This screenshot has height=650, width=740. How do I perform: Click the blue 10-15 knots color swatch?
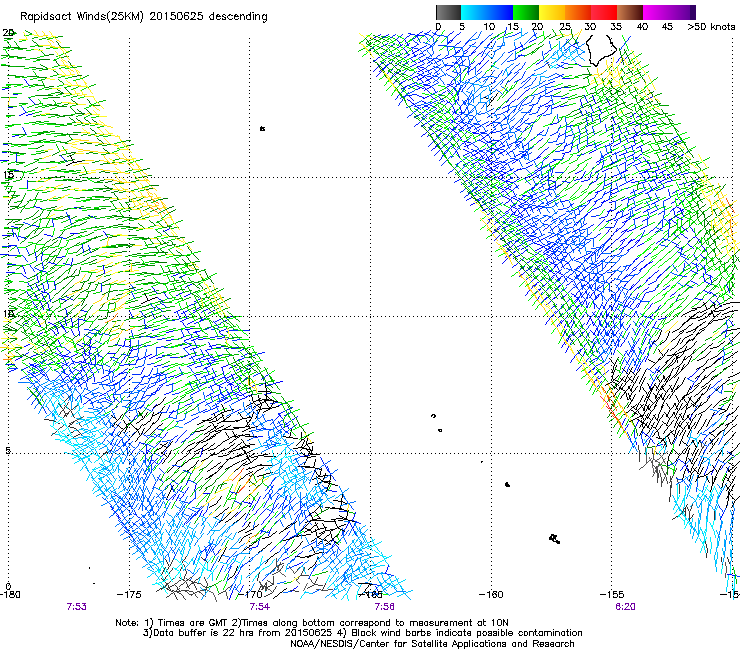coord(500,12)
